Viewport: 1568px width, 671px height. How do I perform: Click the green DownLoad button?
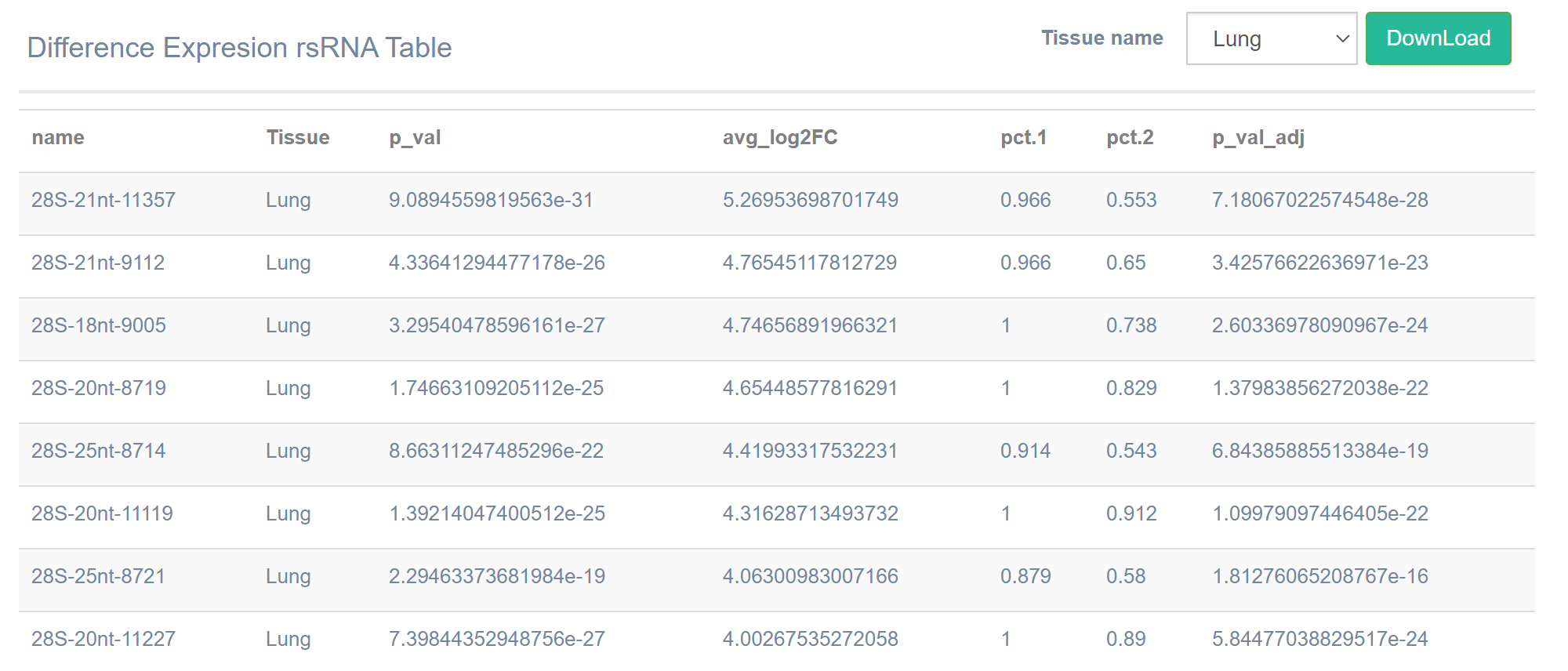pos(1438,38)
